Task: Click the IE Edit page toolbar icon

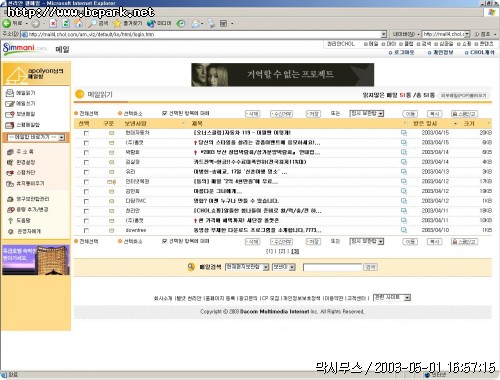Action: pos(223,23)
